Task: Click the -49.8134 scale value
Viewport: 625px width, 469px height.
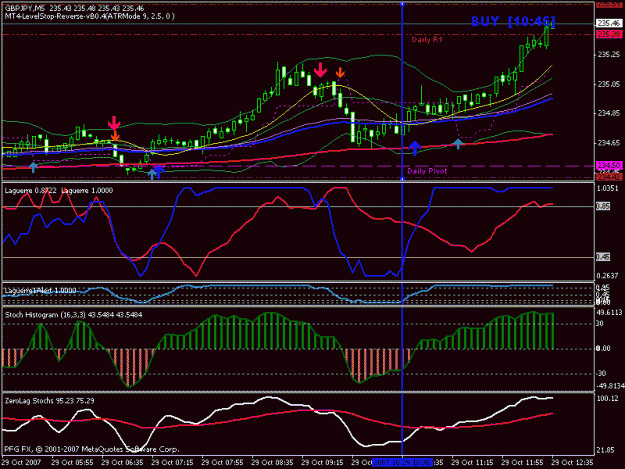Action: click(609, 386)
